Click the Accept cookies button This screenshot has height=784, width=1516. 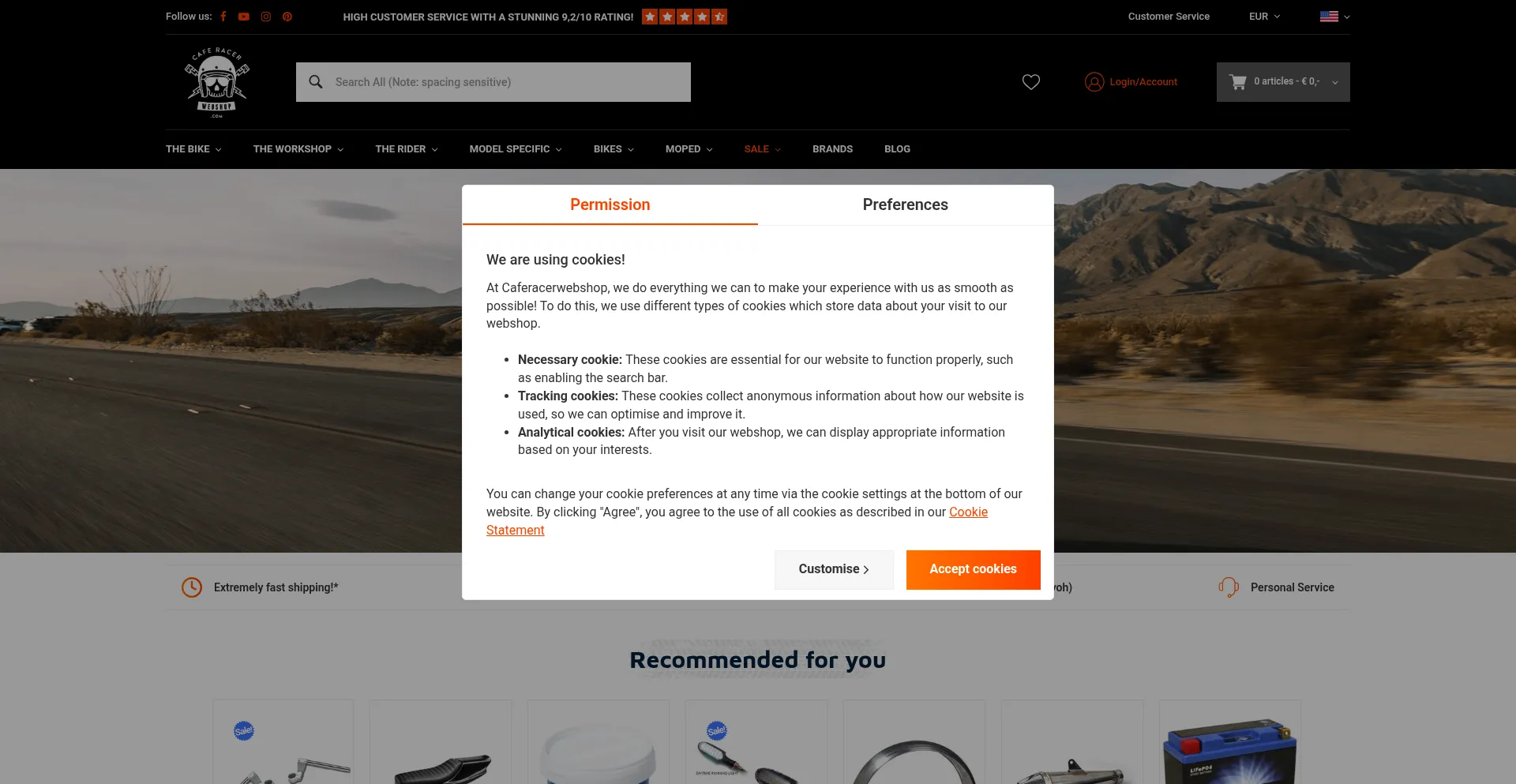pyautogui.click(x=974, y=570)
